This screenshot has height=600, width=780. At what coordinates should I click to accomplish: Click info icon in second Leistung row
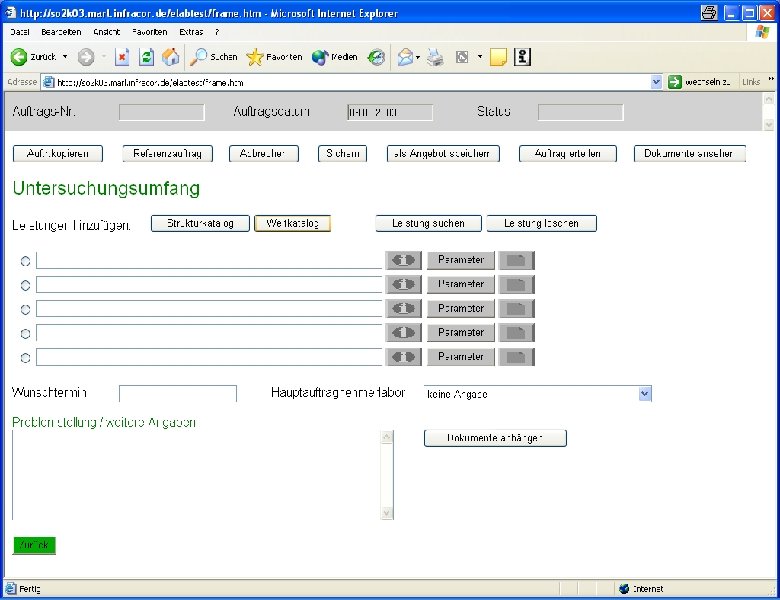pyautogui.click(x=403, y=285)
